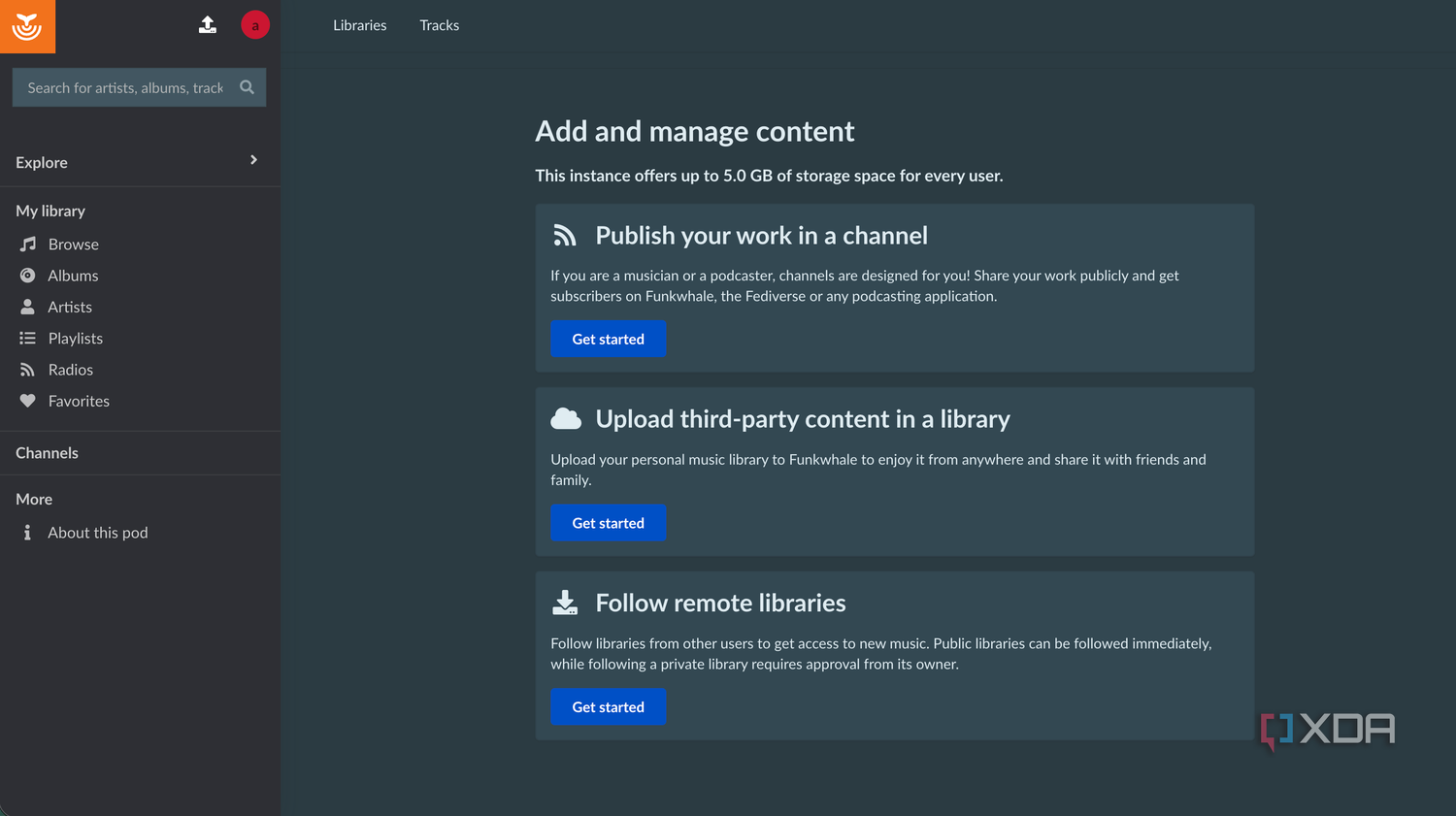Expand the Explore section chevron
The height and width of the screenshot is (816, 1456).
pyautogui.click(x=253, y=160)
